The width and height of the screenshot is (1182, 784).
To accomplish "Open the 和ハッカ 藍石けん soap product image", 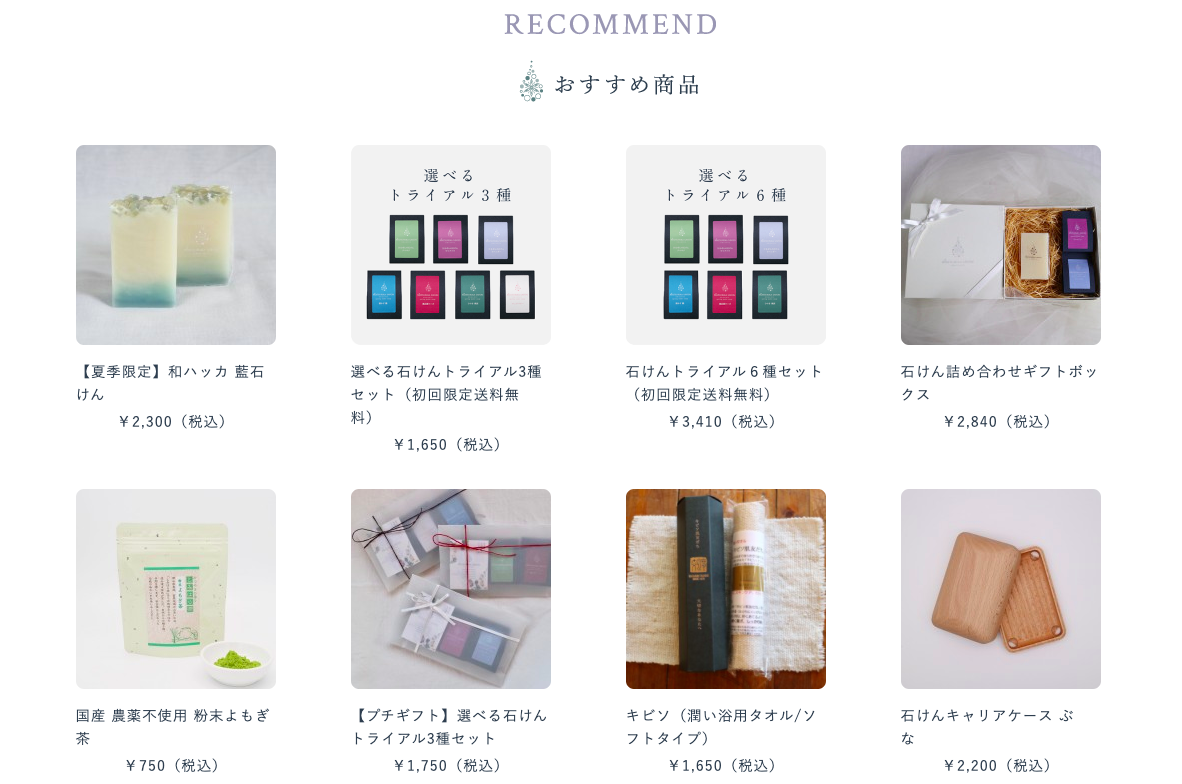I will point(176,245).
